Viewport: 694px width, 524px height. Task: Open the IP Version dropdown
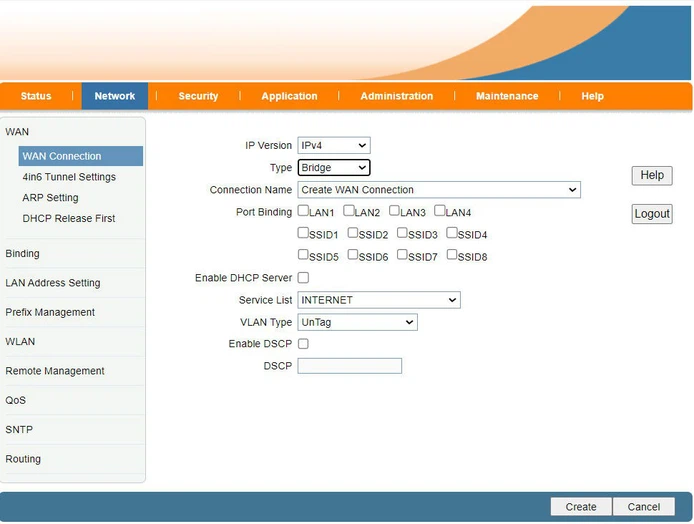tap(334, 146)
